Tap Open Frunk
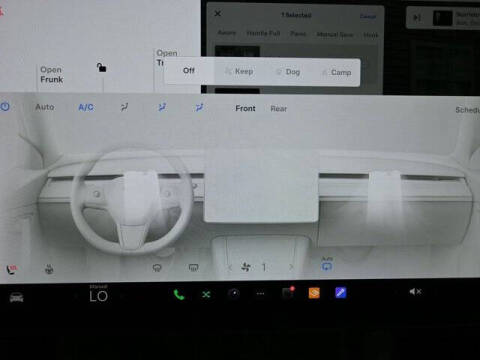480x360 pixels. click(x=52, y=74)
